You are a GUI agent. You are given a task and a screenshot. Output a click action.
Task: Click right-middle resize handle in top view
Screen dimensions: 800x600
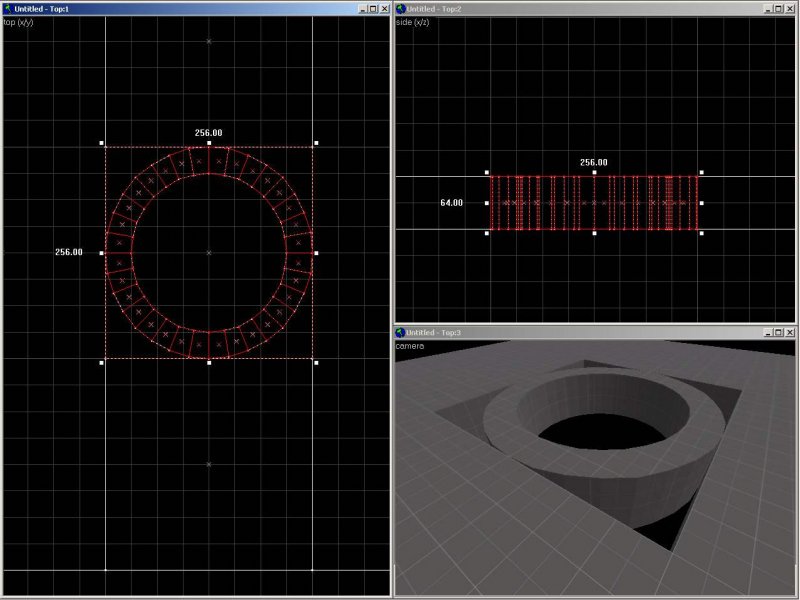point(316,253)
